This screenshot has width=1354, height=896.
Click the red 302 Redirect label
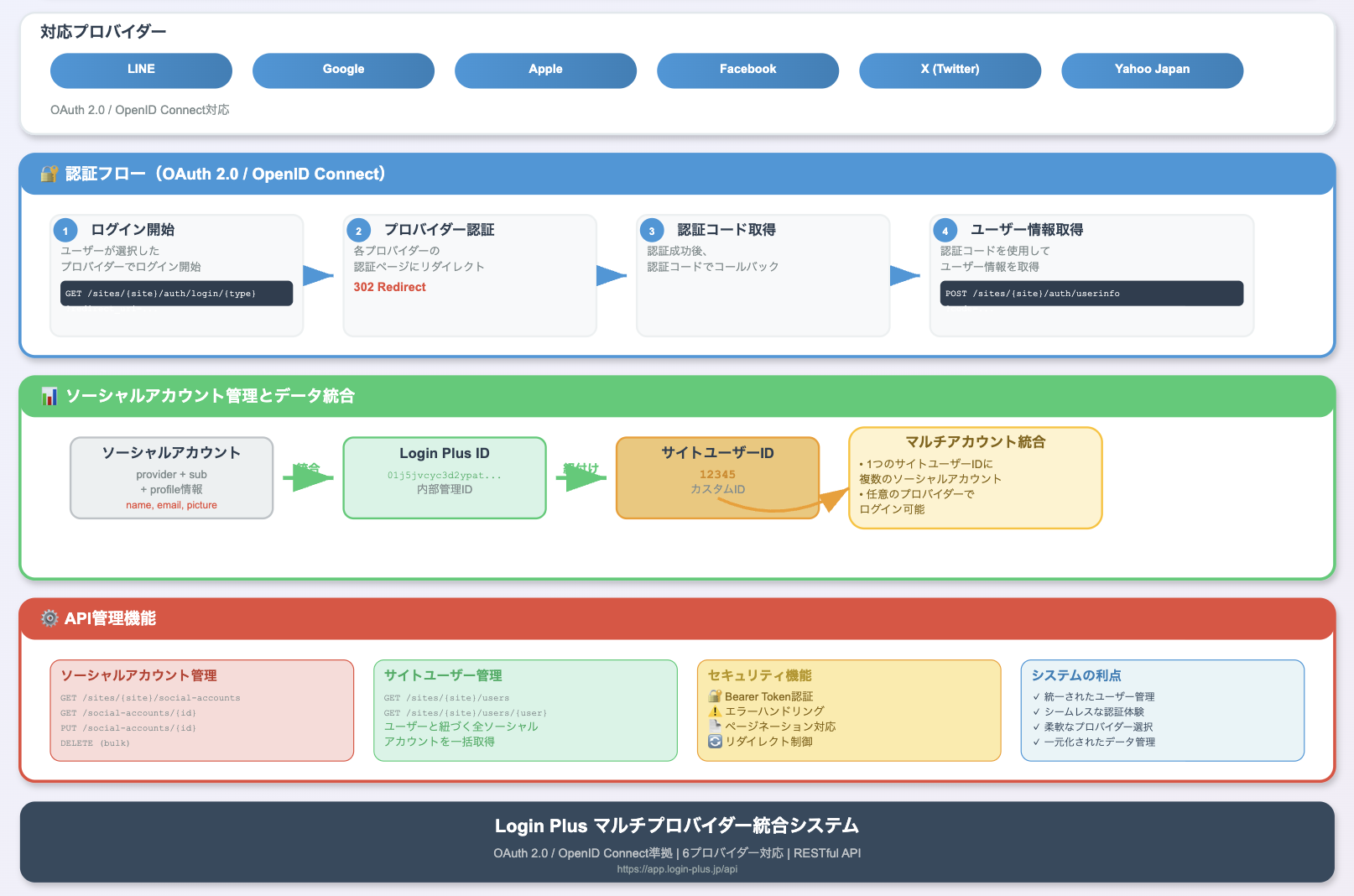coord(389,287)
